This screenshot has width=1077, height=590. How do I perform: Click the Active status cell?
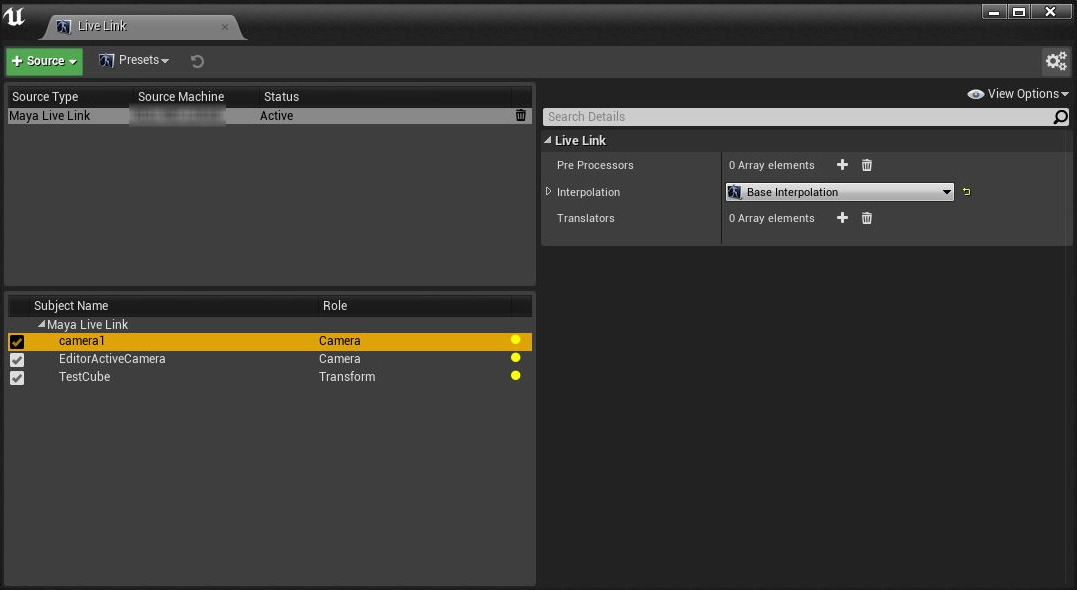[x=276, y=116]
